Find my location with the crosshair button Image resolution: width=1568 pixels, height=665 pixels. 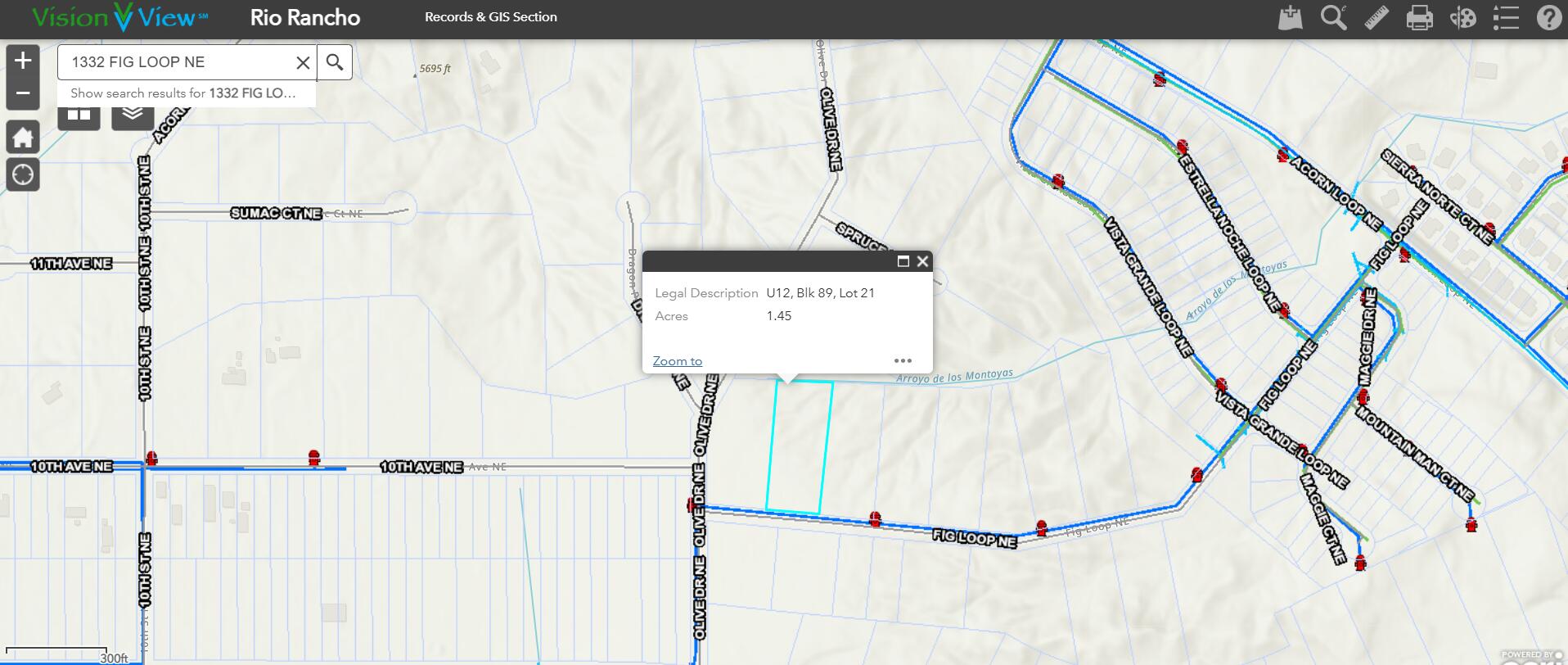point(23,174)
